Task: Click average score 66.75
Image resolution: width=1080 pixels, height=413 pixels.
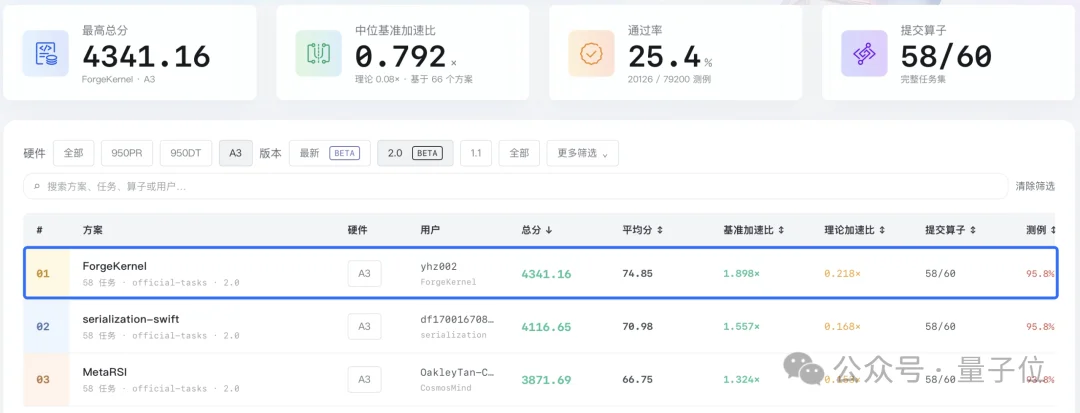Action: [637, 379]
